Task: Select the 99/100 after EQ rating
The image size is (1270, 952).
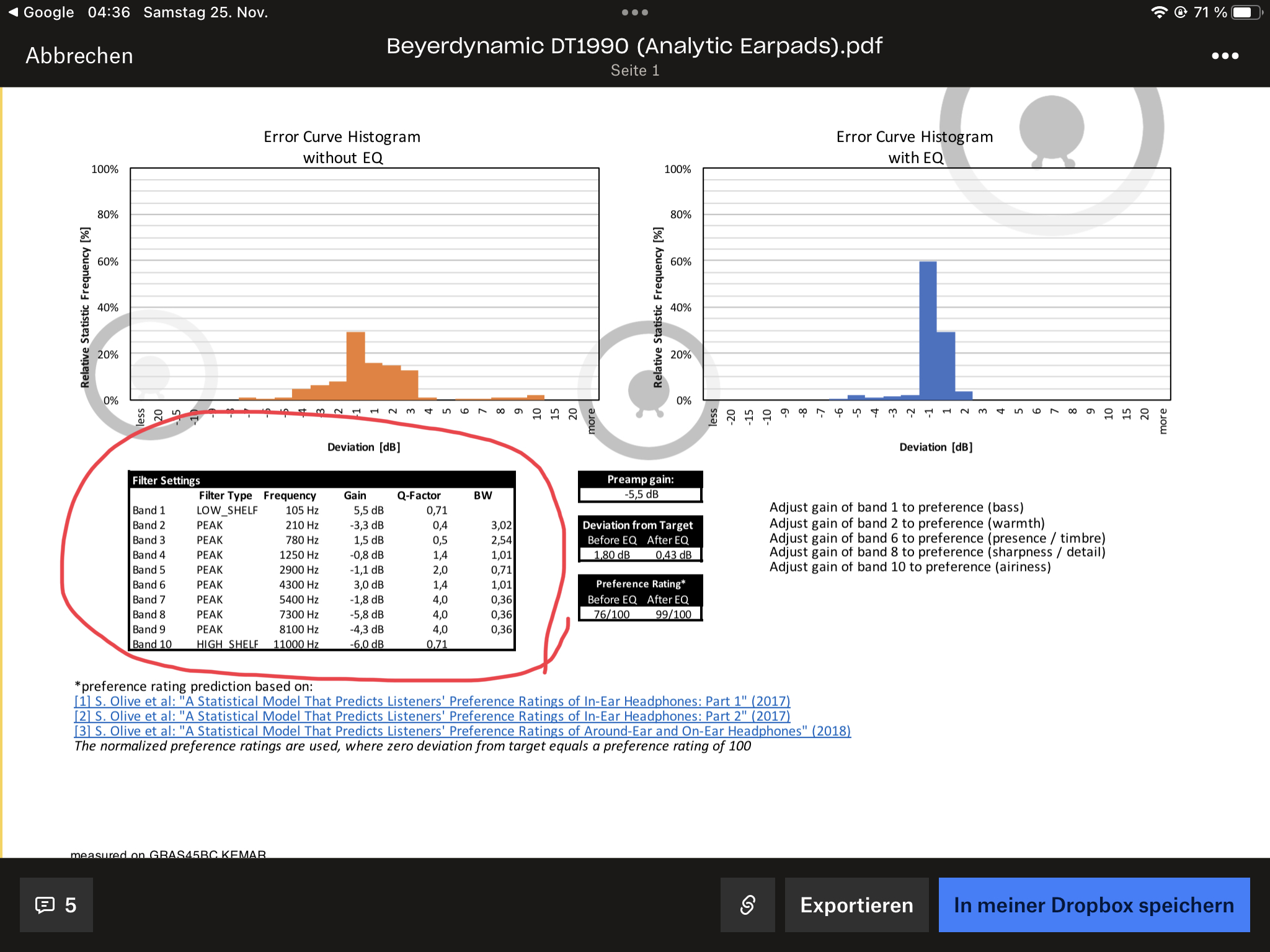Action: tap(673, 614)
